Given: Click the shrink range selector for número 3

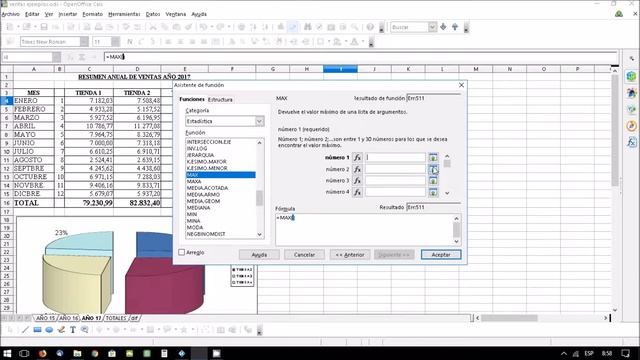Looking at the screenshot, I should point(433,180).
